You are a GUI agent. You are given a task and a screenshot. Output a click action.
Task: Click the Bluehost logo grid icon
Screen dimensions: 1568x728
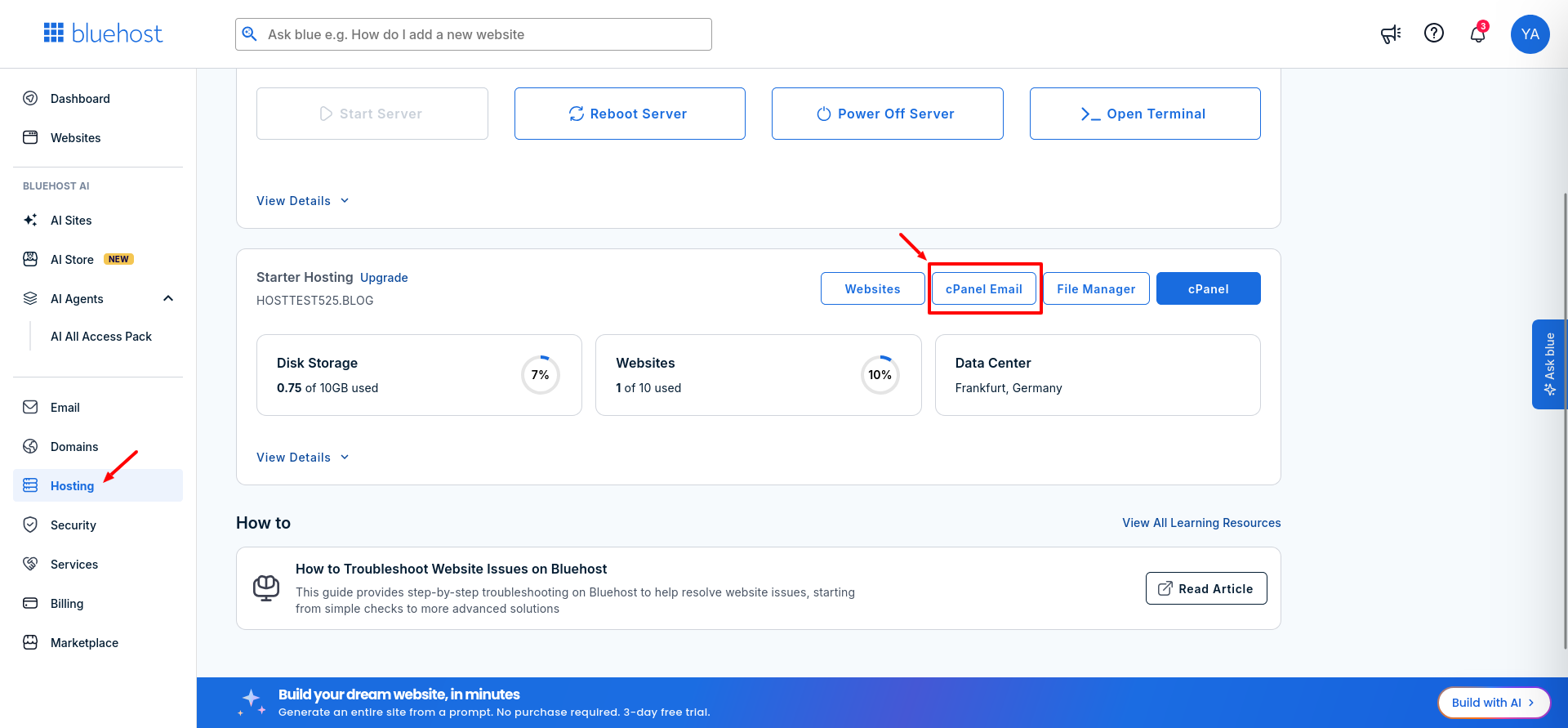54,33
